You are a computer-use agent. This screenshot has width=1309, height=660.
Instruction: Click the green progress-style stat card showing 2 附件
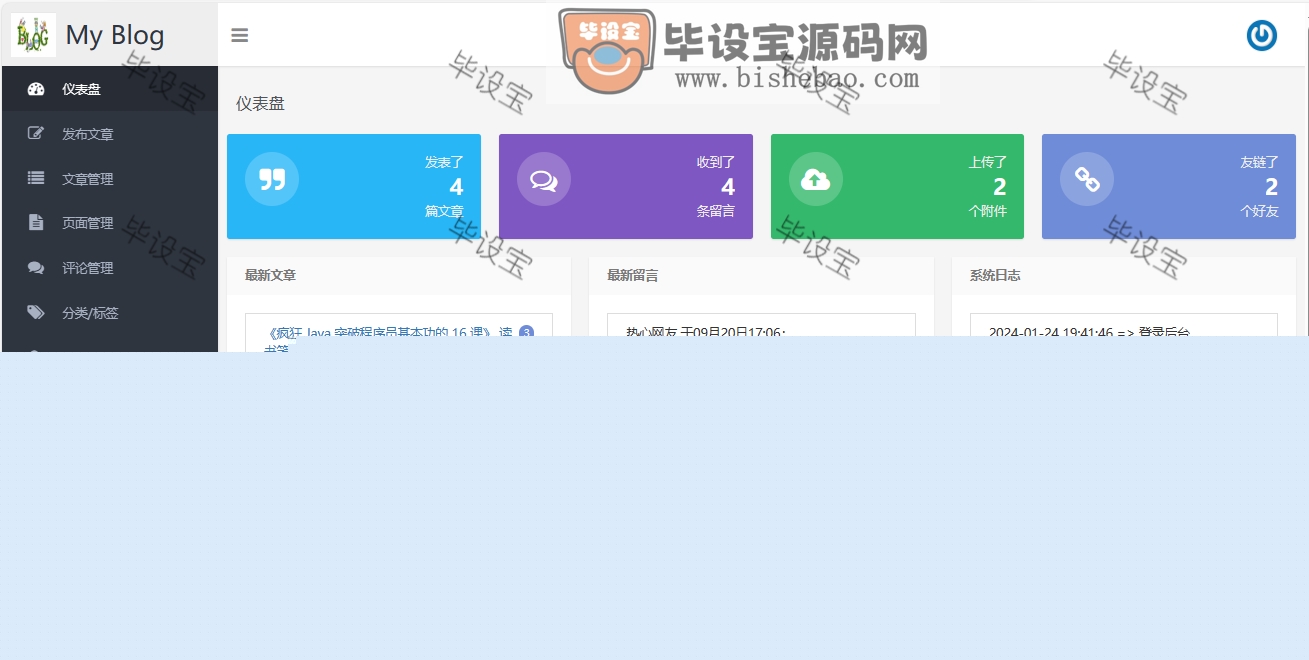pos(897,186)
